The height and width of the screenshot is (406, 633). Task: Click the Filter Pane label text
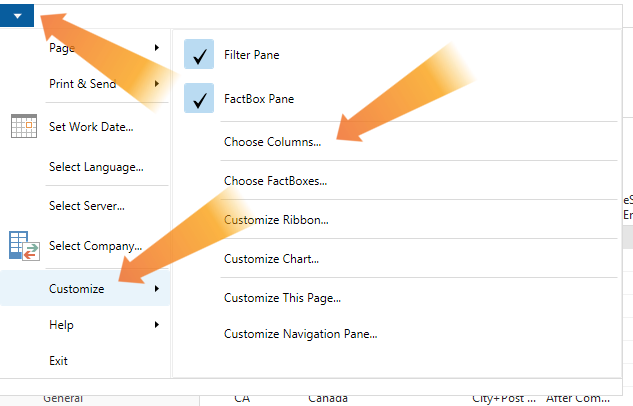[252, 55]
